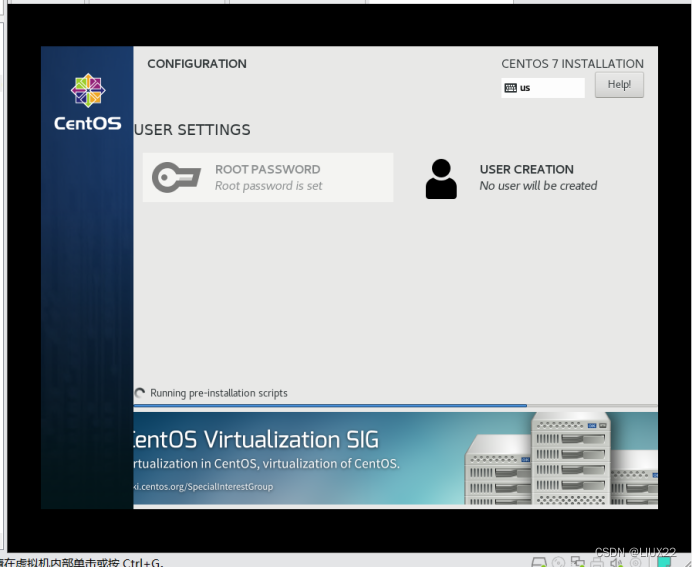
Task: Click the 'Root password is set' text
Action: (x=268, y=186)
